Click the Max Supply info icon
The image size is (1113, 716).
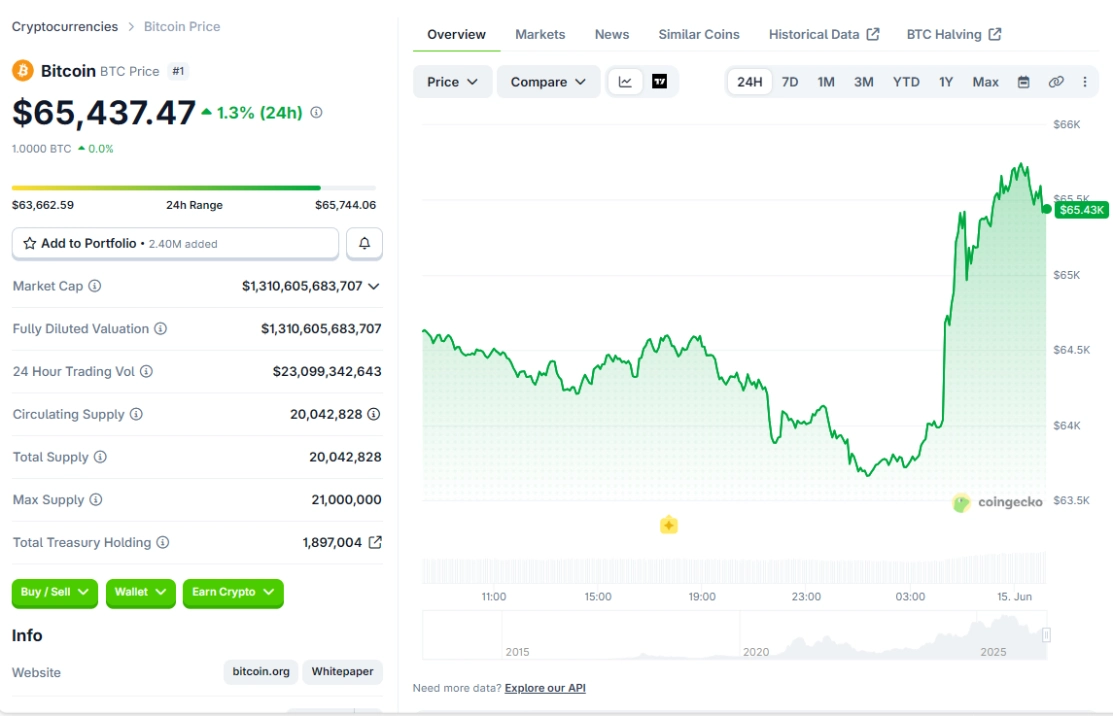click(x=96, y=500)
